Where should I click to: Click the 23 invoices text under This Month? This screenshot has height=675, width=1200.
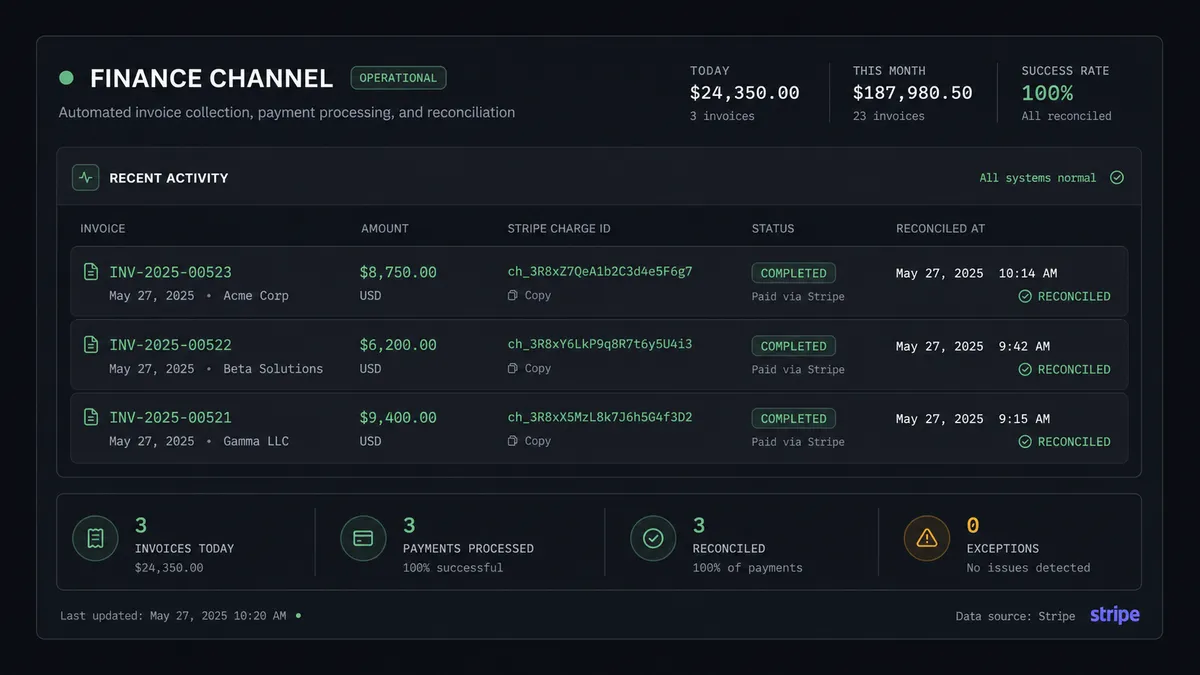point(889,116)
